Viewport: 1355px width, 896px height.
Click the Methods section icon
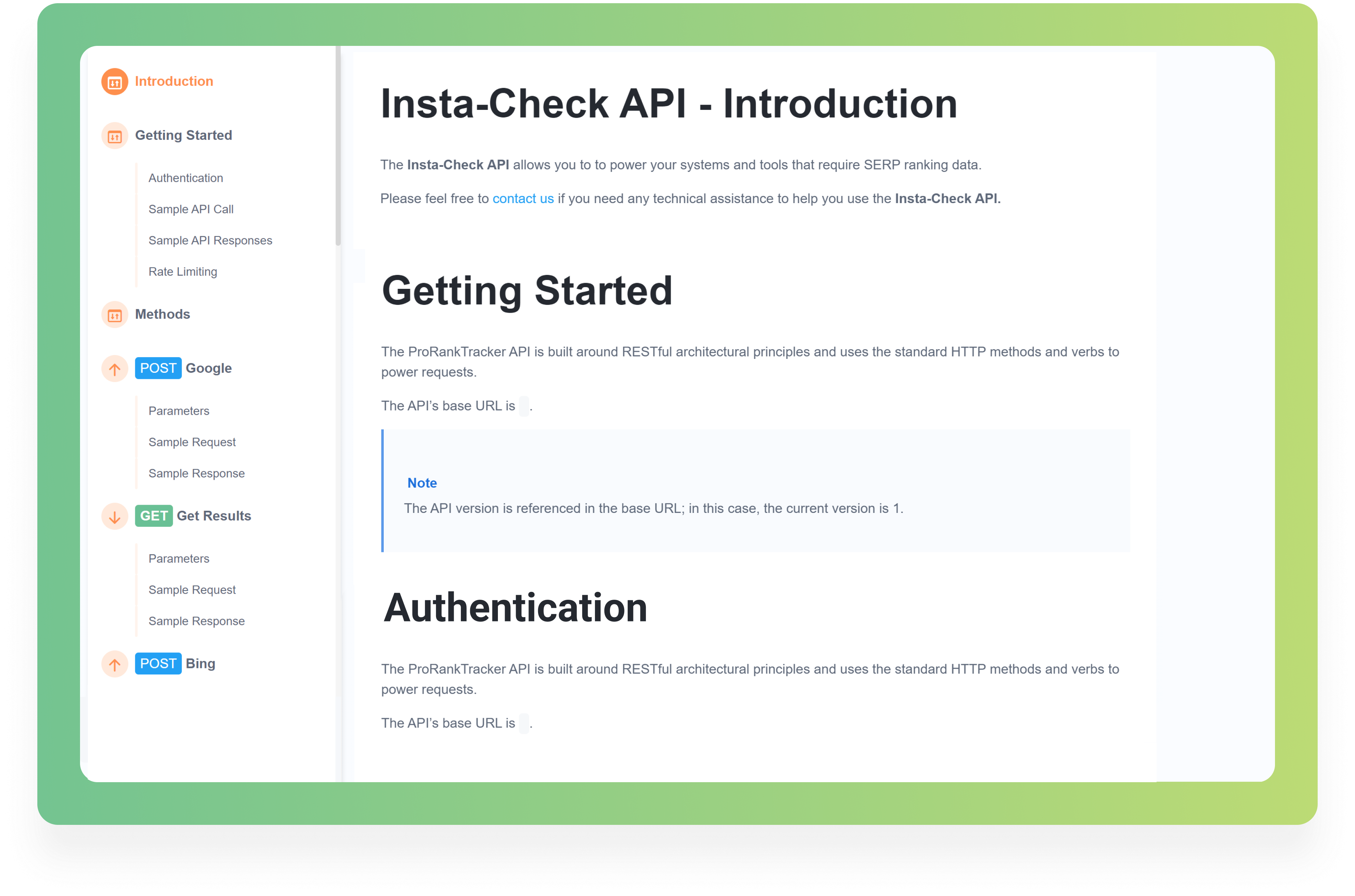point(114,314)
